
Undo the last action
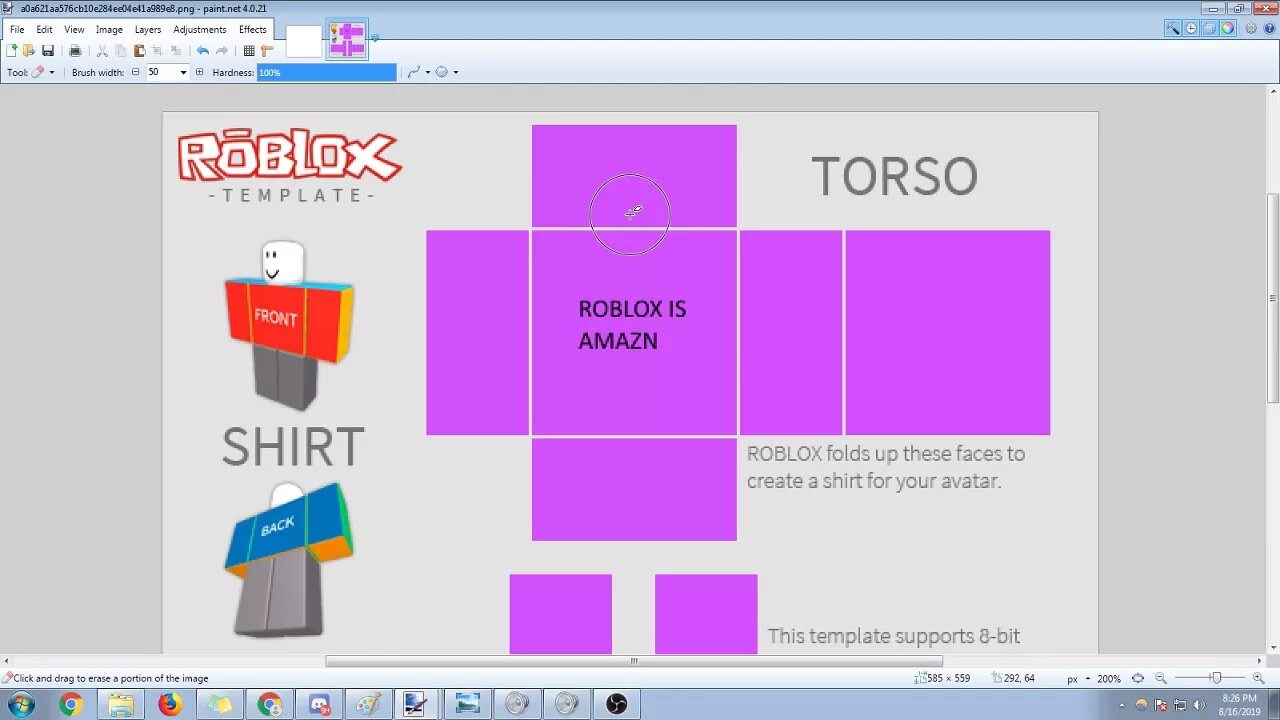pos(203,51)
